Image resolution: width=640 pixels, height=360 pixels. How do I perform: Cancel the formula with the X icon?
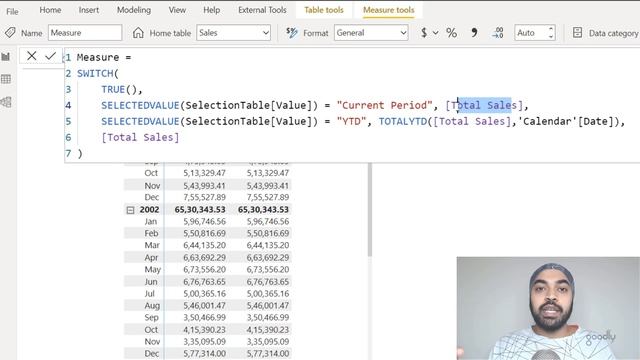(31, 56)
